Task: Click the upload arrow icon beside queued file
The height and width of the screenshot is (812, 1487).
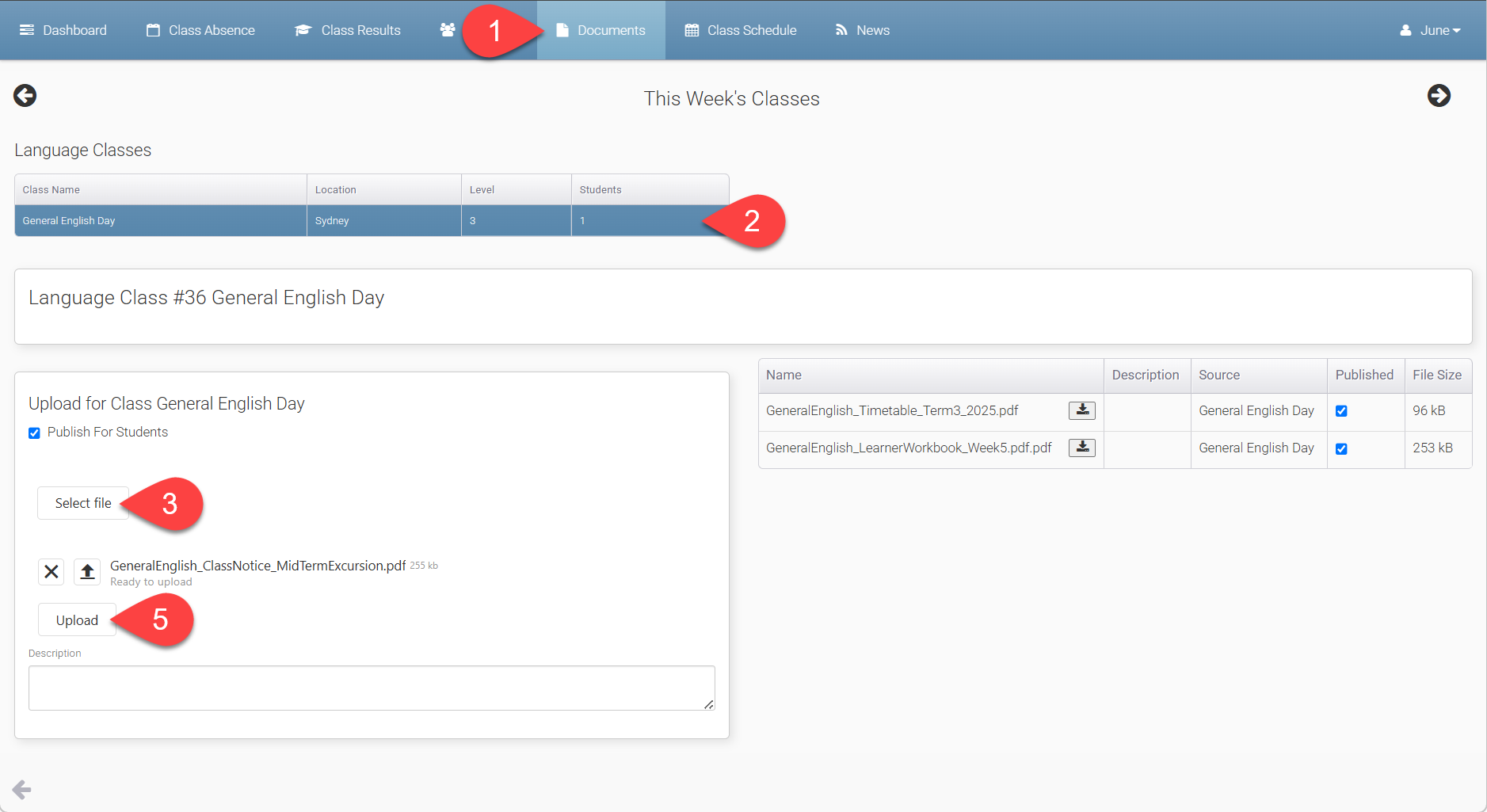Action: coord(87,571)
